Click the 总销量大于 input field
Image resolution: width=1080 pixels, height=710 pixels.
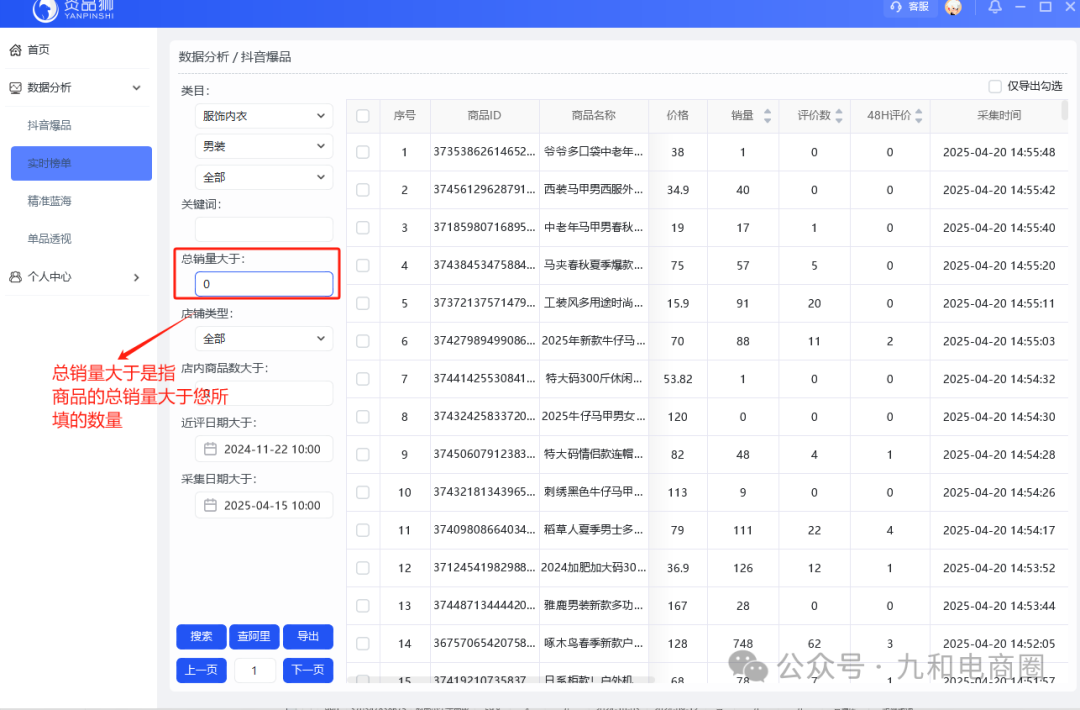(x=263, y=283)
